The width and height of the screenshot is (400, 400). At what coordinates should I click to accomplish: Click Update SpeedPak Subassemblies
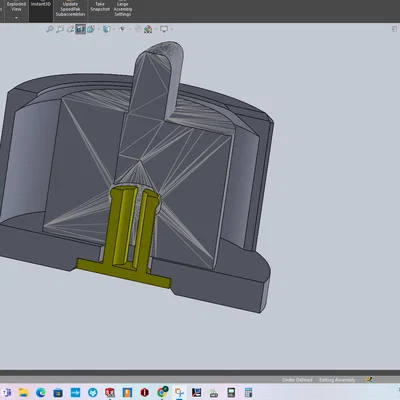point(70,9)
